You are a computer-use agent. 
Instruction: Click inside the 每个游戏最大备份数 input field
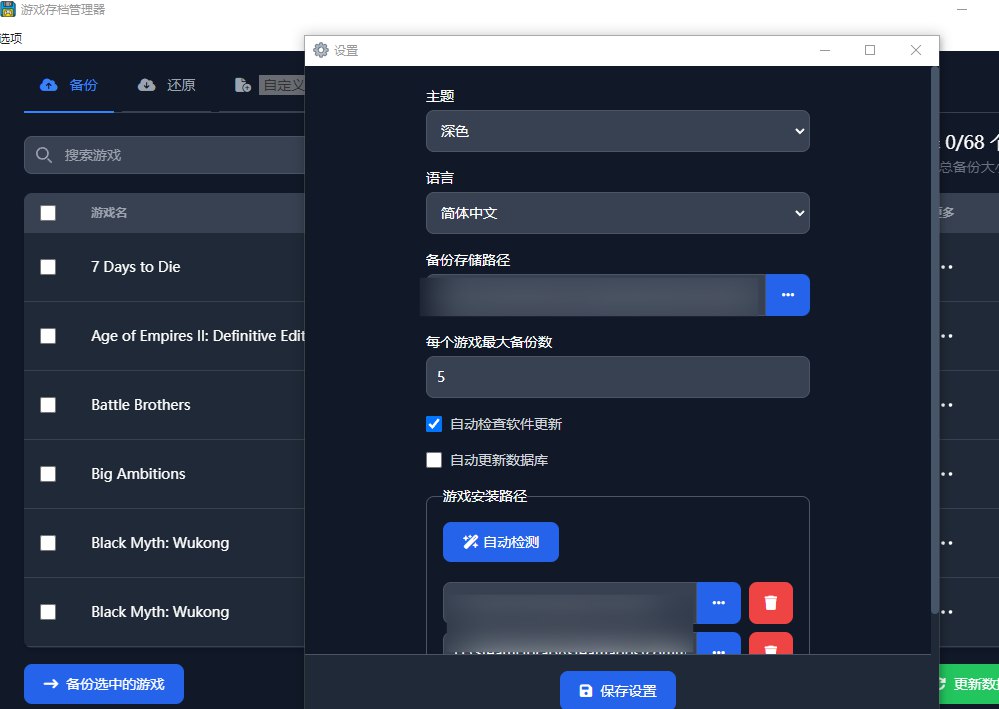coord(617,377)
